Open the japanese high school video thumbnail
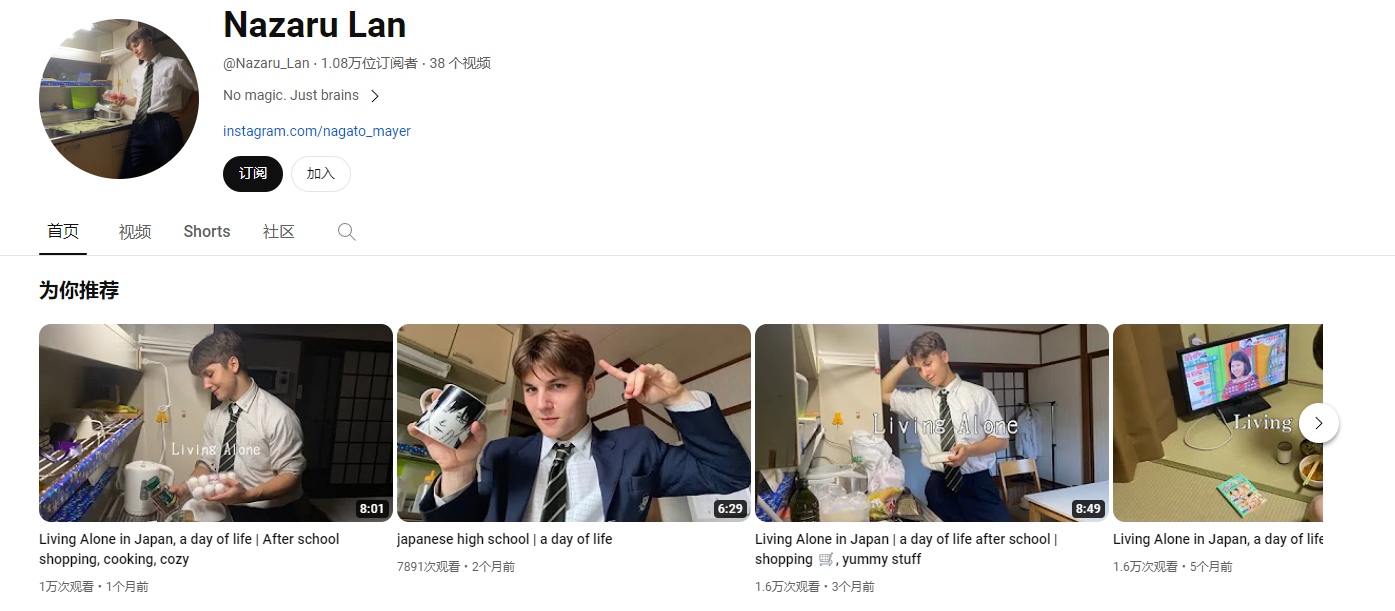The image size is (1395, 611). pos(574,423)
